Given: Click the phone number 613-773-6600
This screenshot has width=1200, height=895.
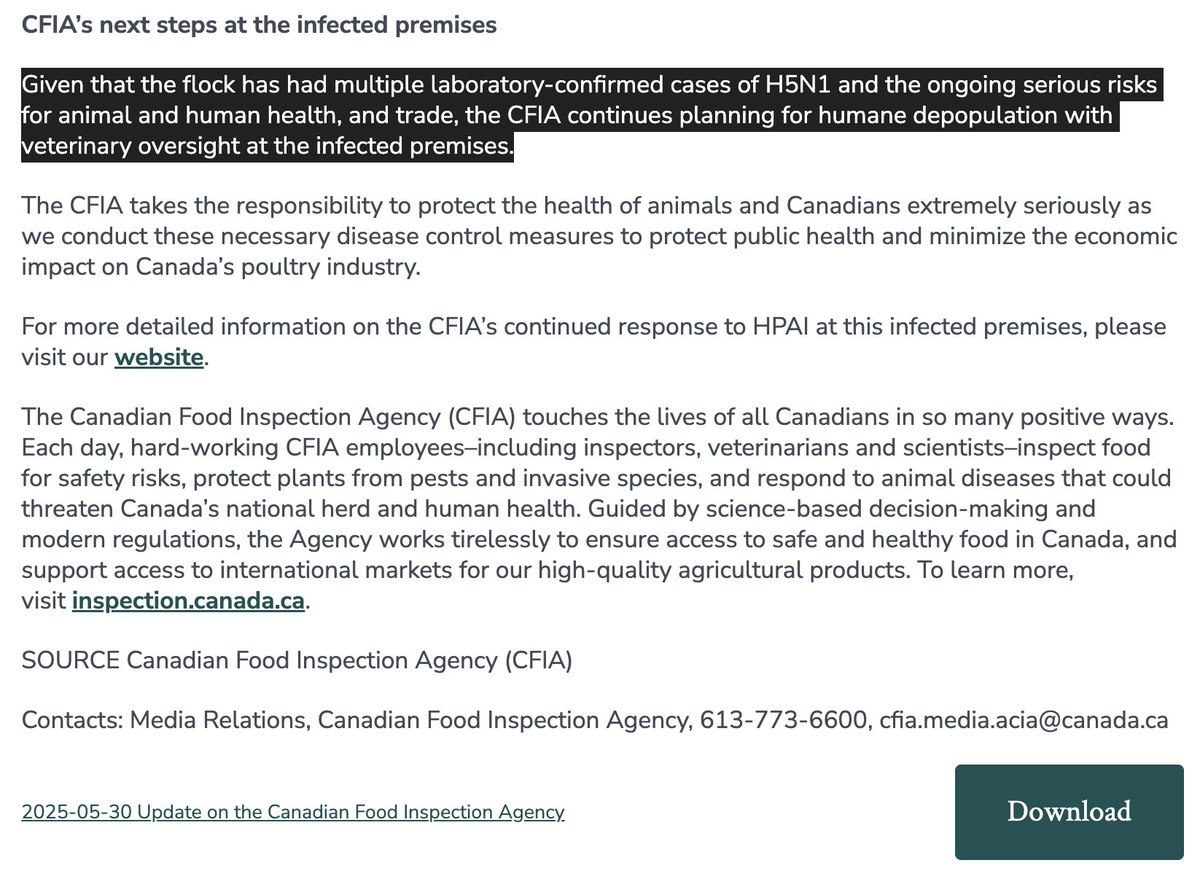Looking at the screenshot, I should pos(783,720).
